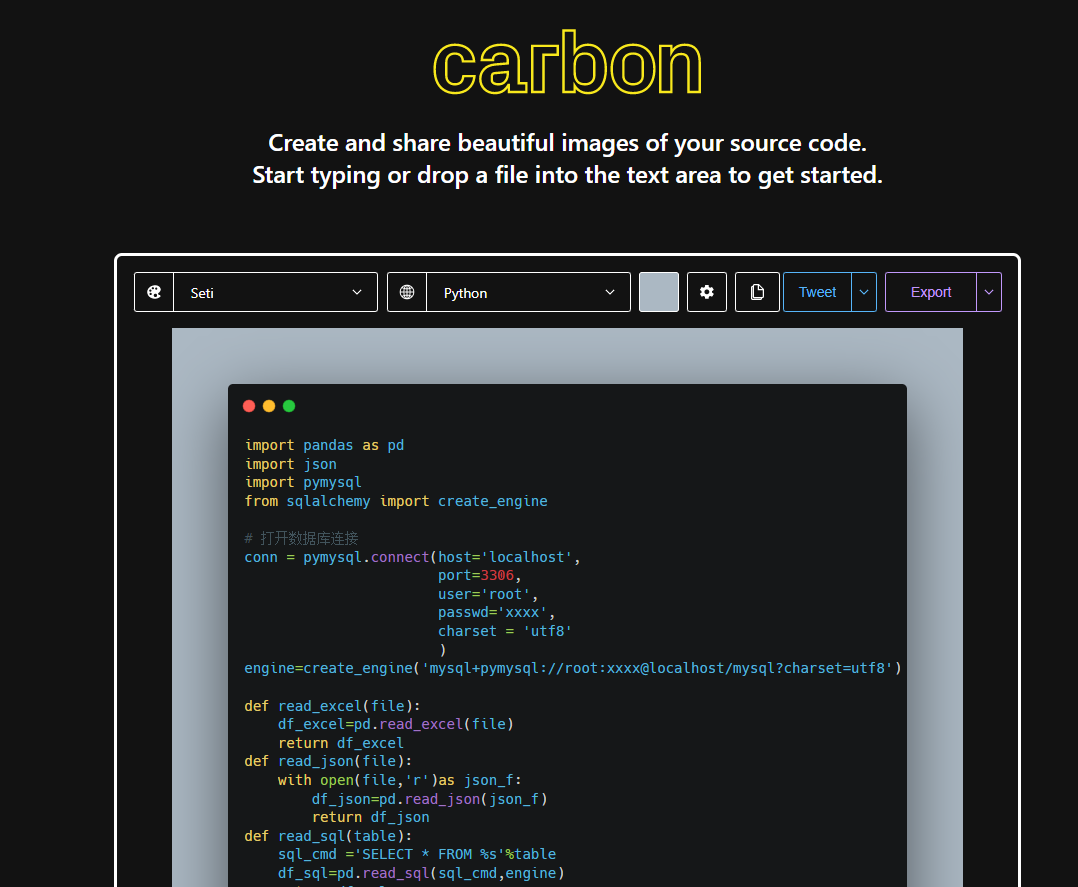1078x887 pixels.
Task: Click the Chinese comment line in code
Action: click(301, 538)
